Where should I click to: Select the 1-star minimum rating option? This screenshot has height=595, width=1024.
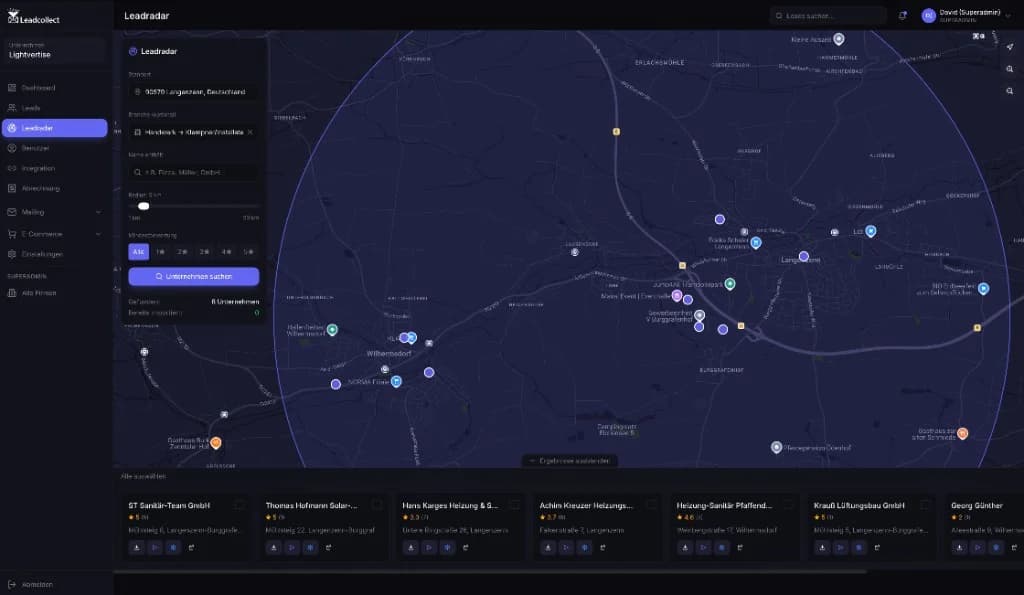[x=161, y=251]
